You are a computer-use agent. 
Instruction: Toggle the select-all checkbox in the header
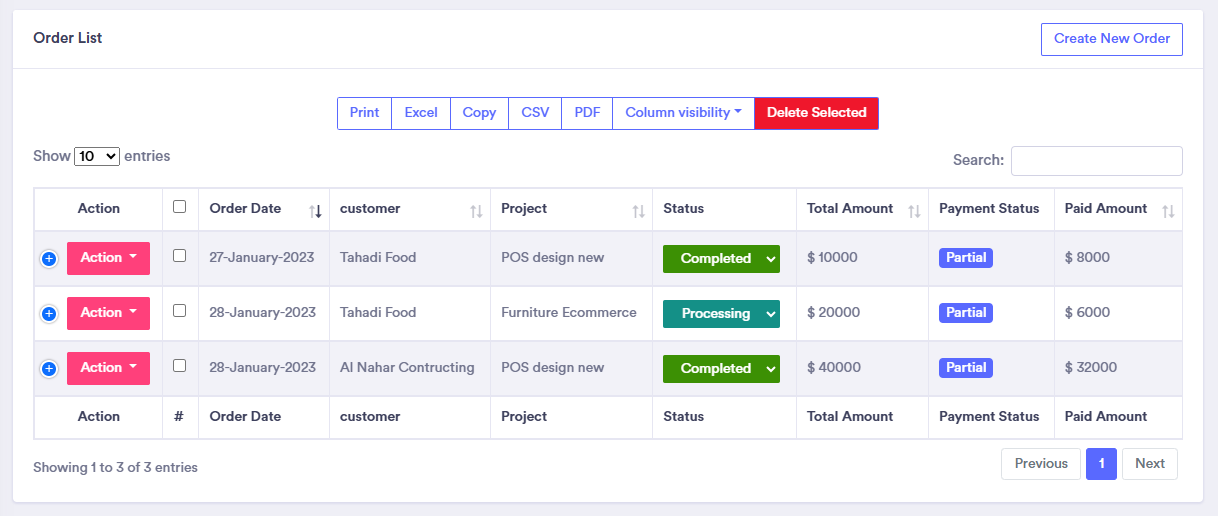179,207
